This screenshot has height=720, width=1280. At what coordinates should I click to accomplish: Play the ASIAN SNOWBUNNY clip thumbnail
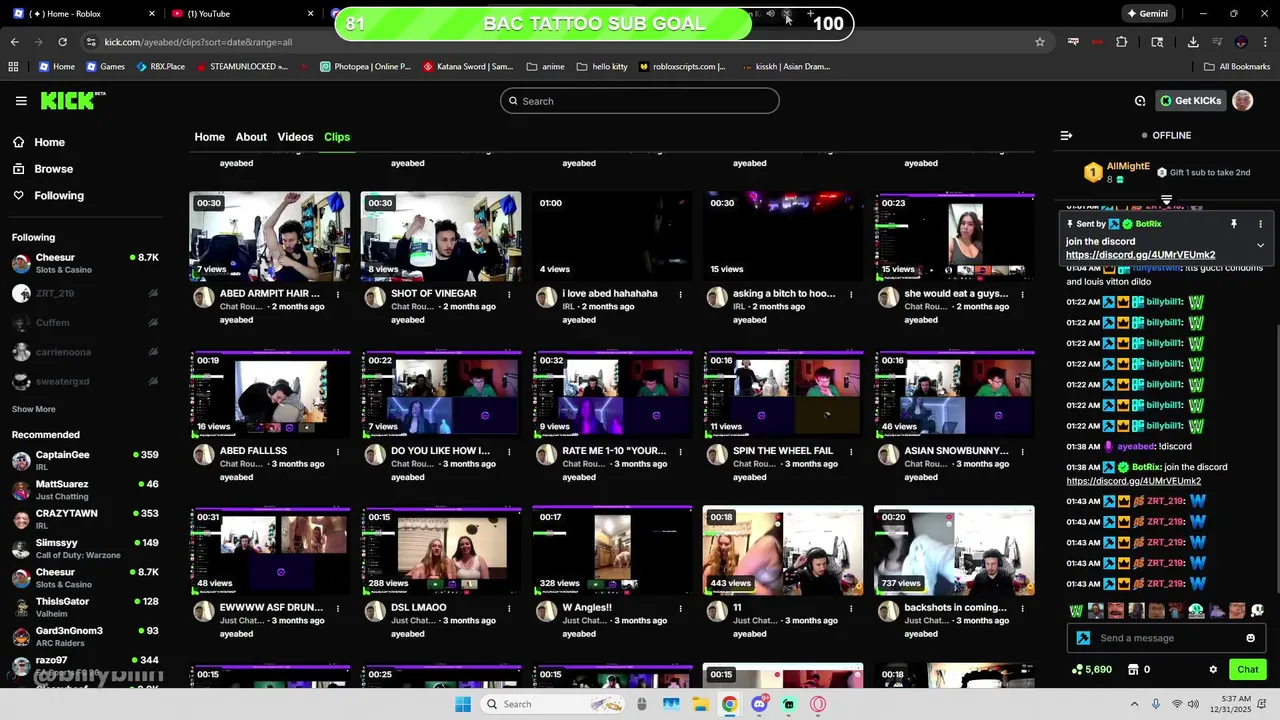pos(954,394)
